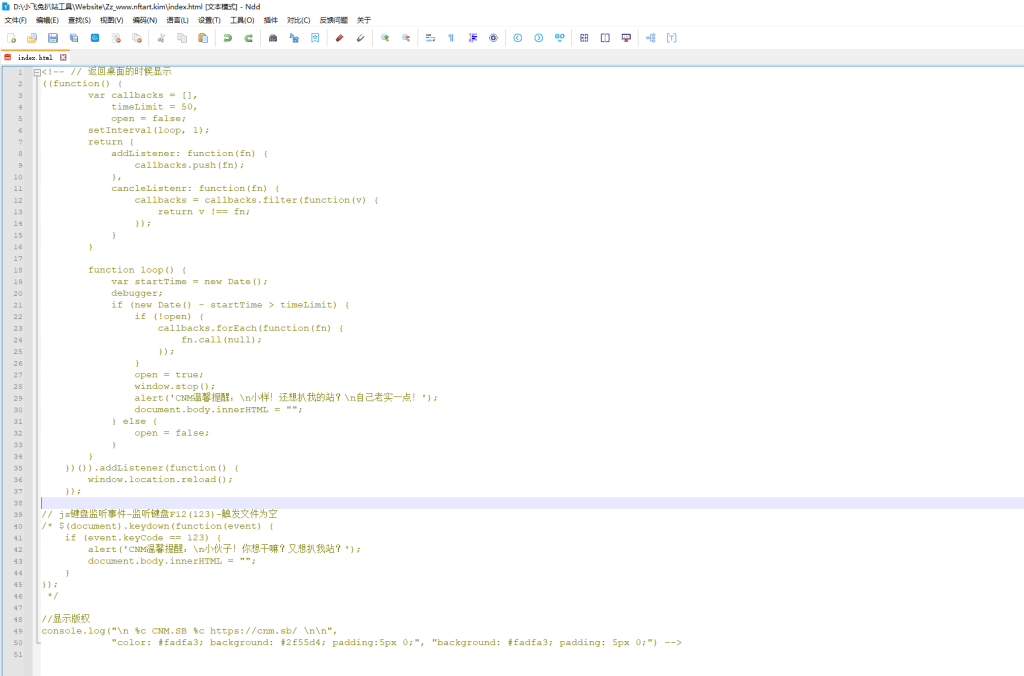
Task: Open the 语言(L) menu
Action: (177, 20)
